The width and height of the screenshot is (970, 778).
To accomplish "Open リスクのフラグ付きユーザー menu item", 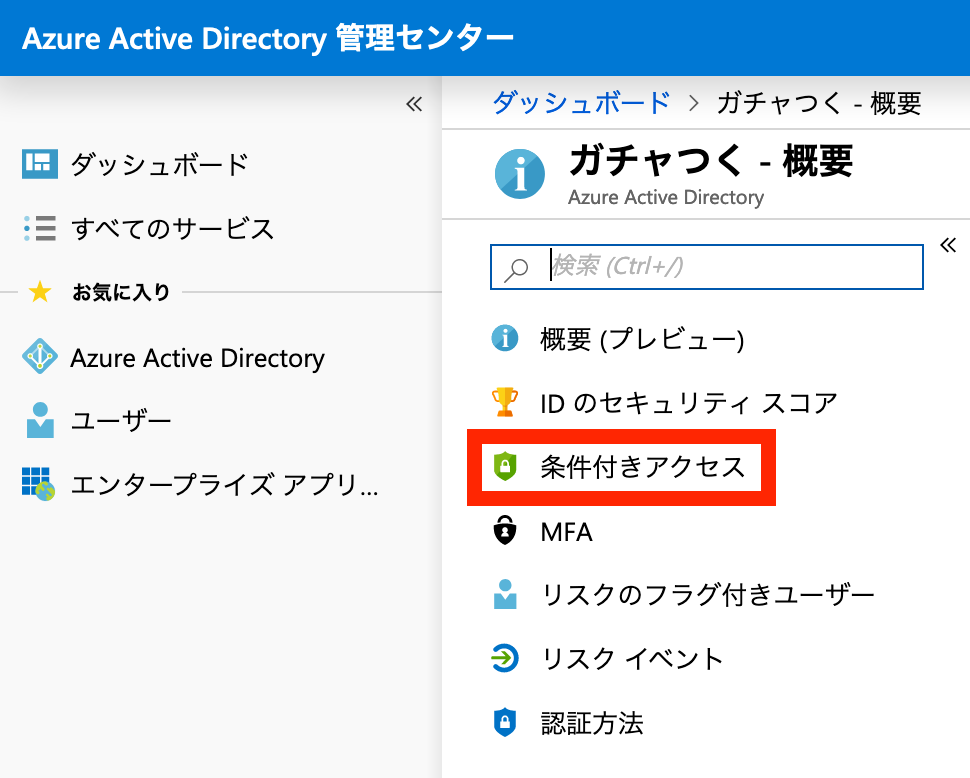I will [708, 594].
